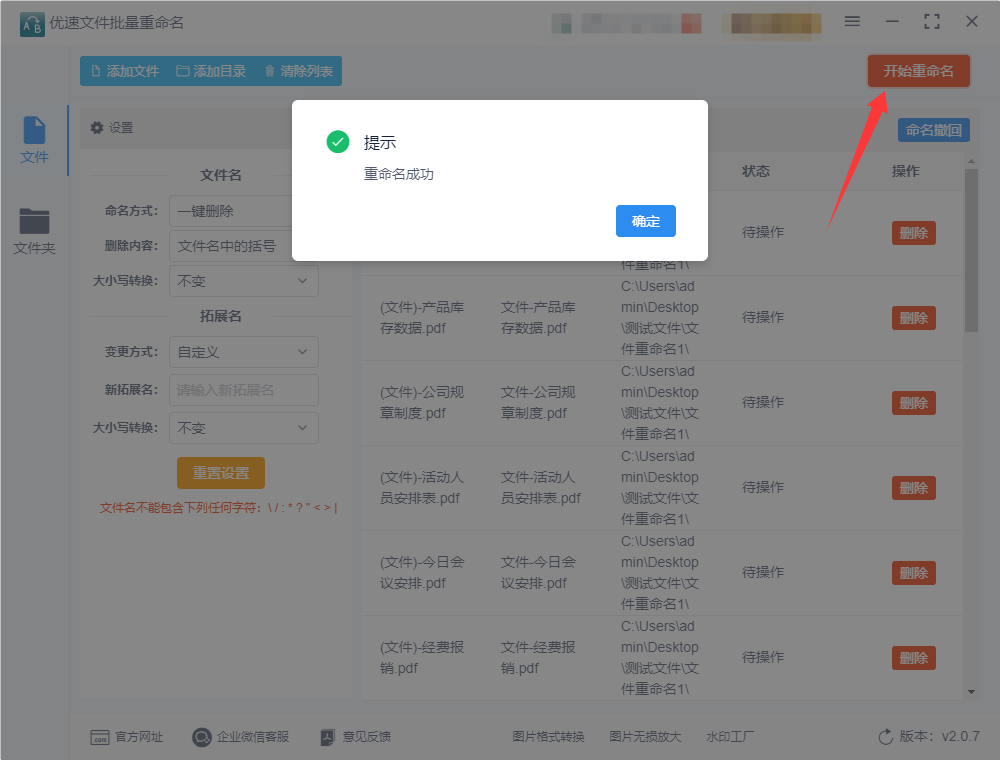Screen dimensions: 1000x760
Task: Open 水印工厂 link
Action: 730,737
